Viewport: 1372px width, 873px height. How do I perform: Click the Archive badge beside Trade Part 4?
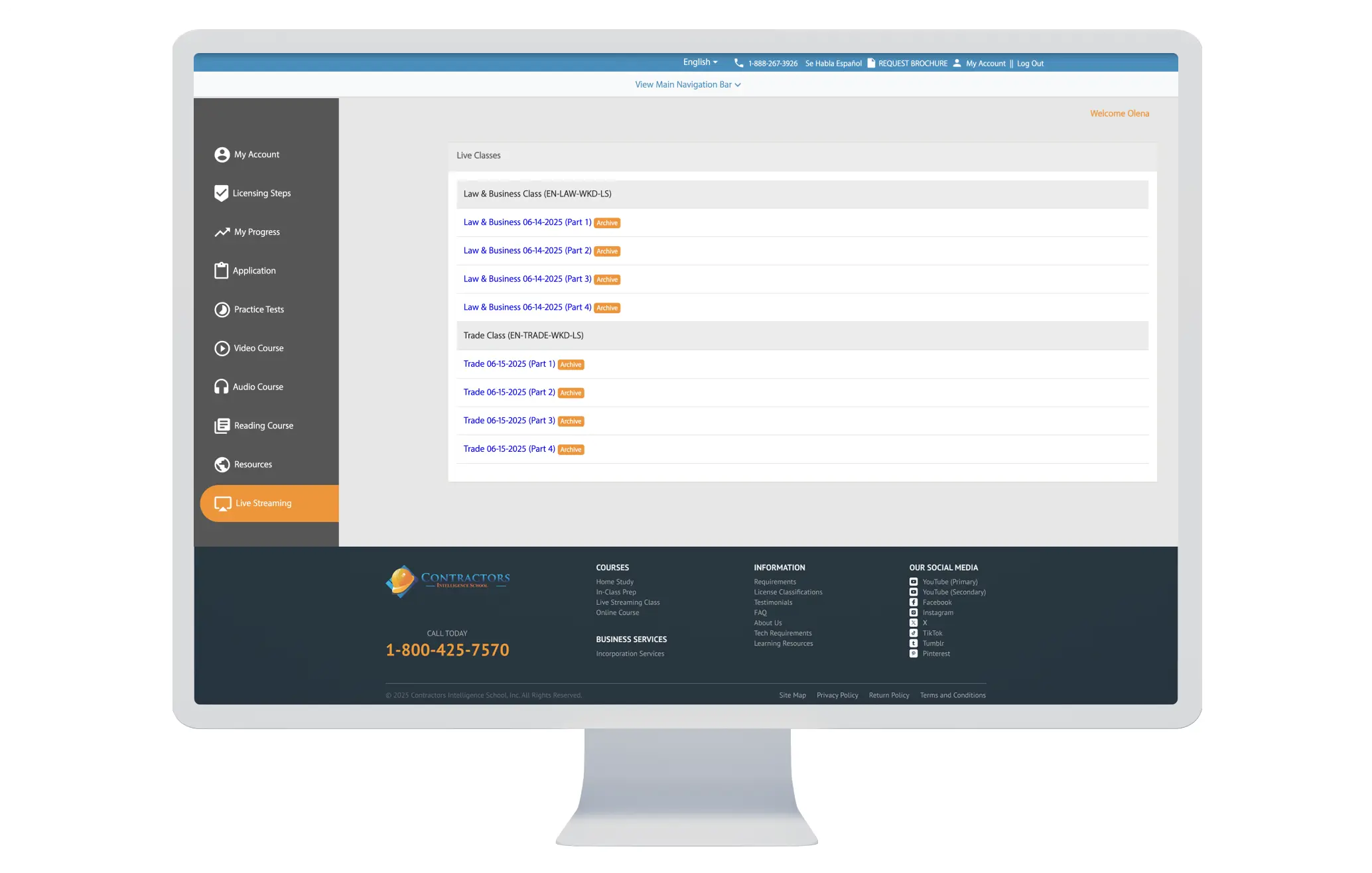click(x=571, y=450)
